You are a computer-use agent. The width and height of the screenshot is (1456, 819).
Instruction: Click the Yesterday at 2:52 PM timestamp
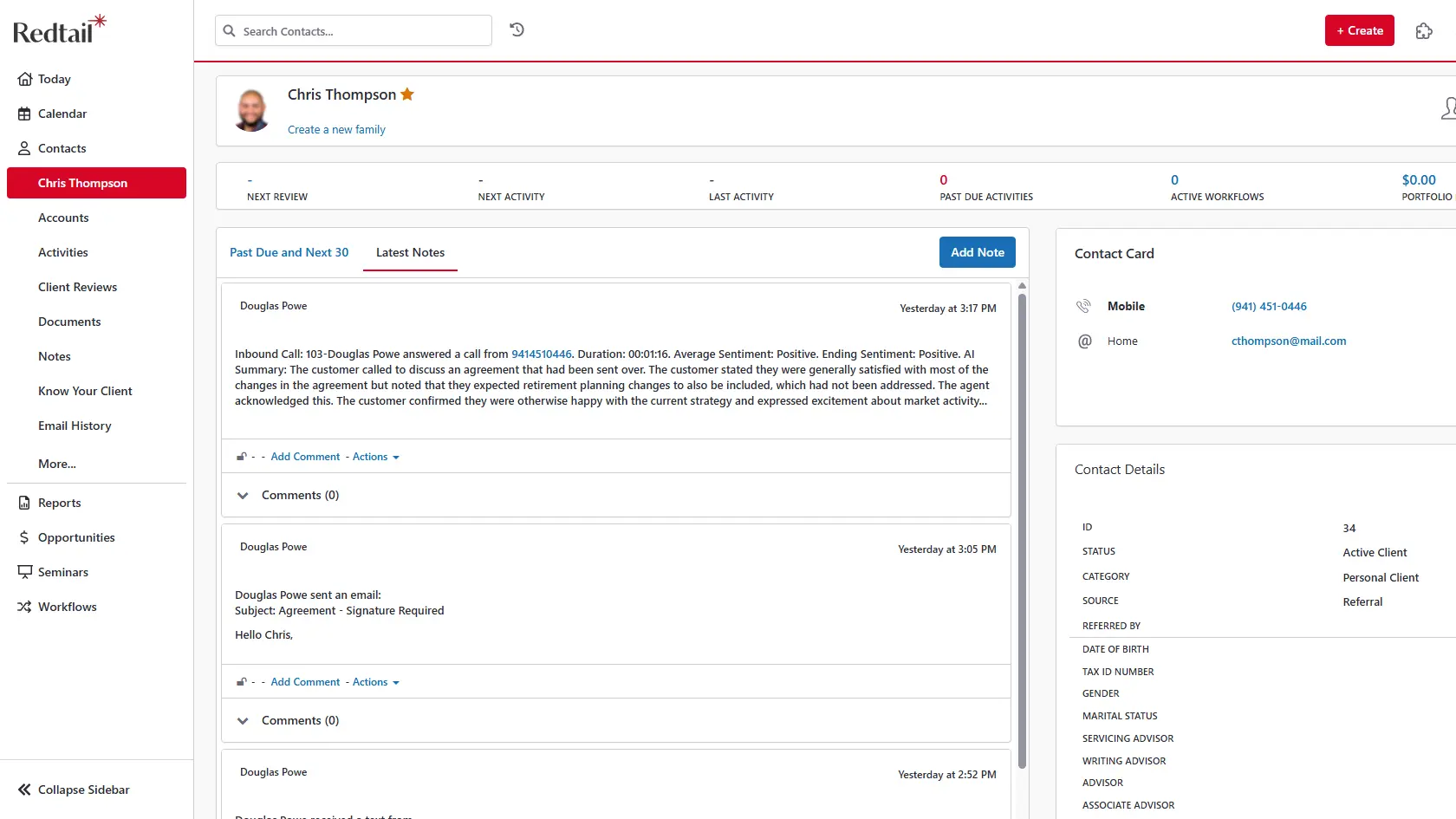coord(946,775)
